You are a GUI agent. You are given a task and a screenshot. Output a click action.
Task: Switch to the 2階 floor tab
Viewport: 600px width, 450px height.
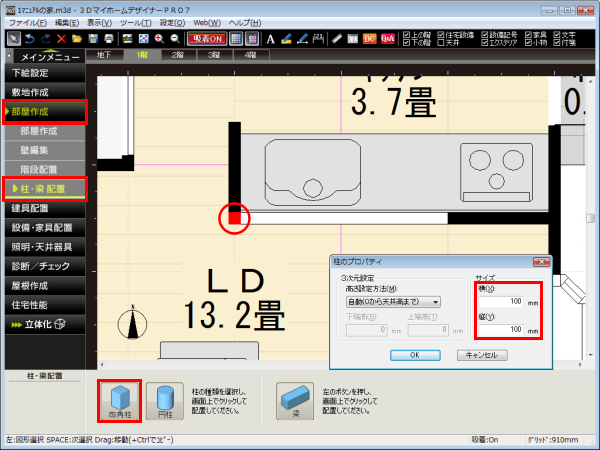click(x=177, y=55)
